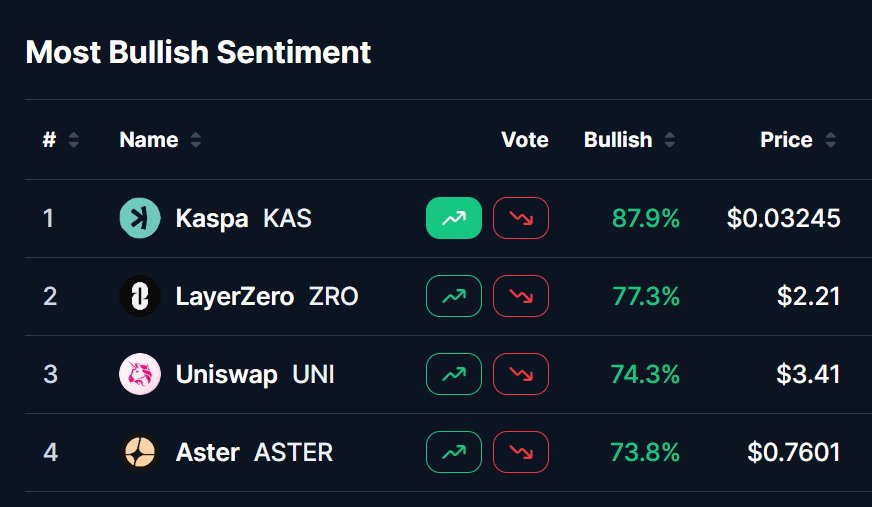Vote bullish on Aster
Screen dimensions: 872x507
[x=454, y=452]
